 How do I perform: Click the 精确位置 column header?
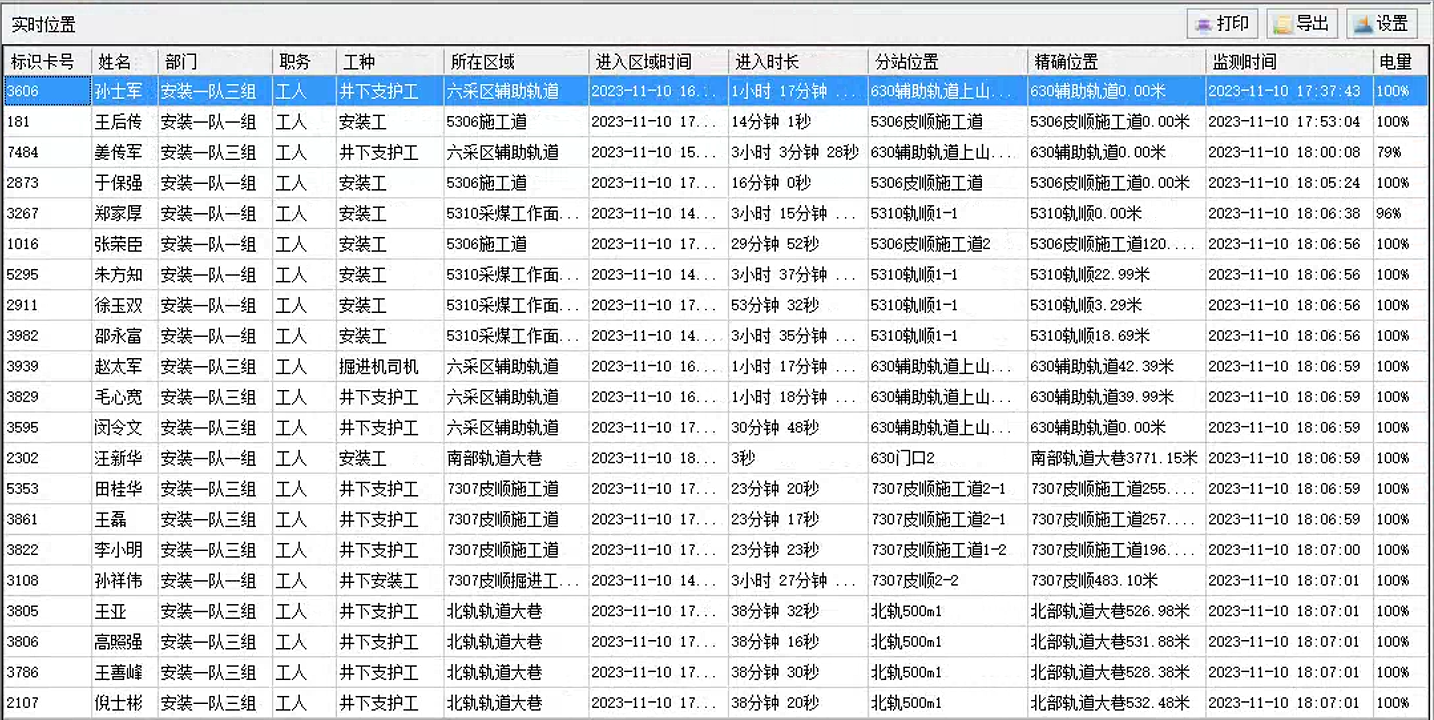[1116, 62]
